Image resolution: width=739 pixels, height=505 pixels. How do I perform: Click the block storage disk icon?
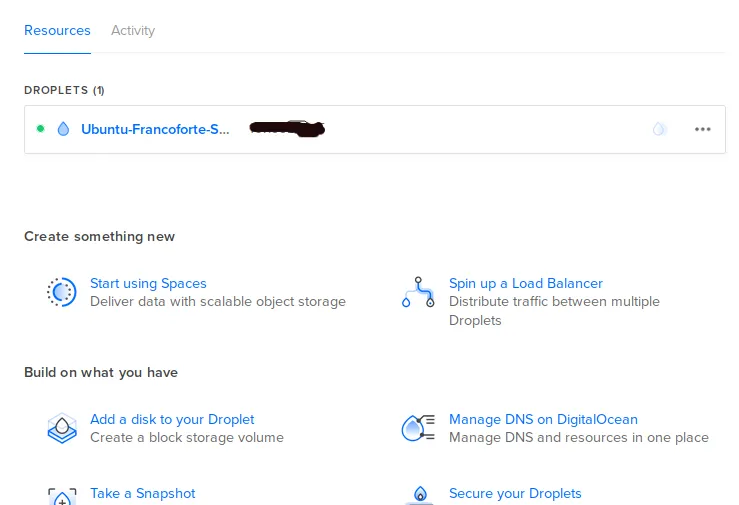coord(62,428)
